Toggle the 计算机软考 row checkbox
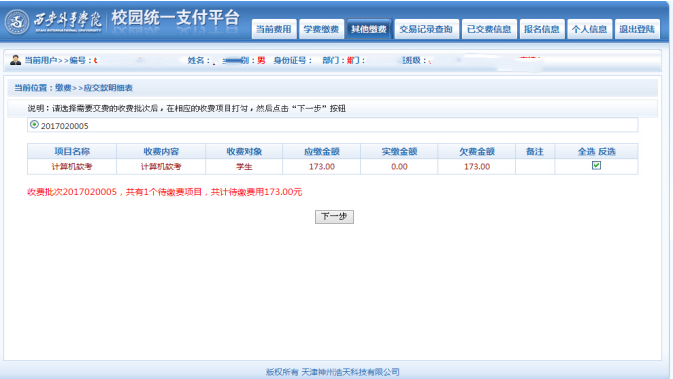 [596, 165]
